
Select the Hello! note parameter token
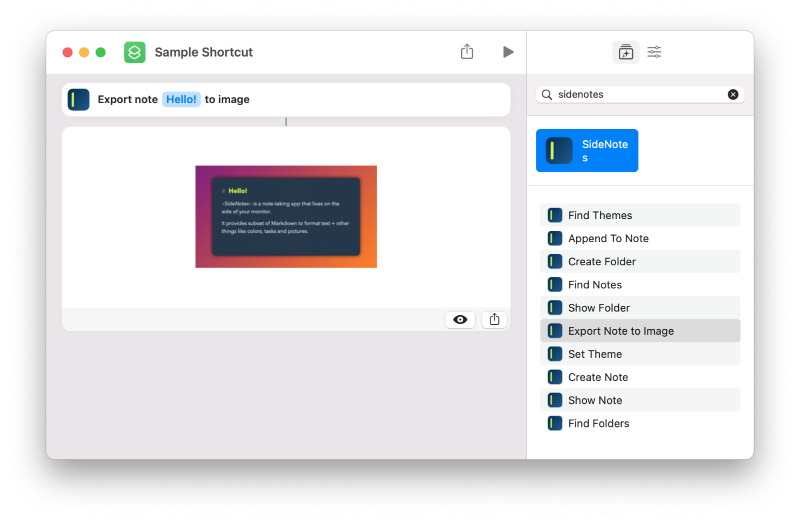tap(181, 100)
